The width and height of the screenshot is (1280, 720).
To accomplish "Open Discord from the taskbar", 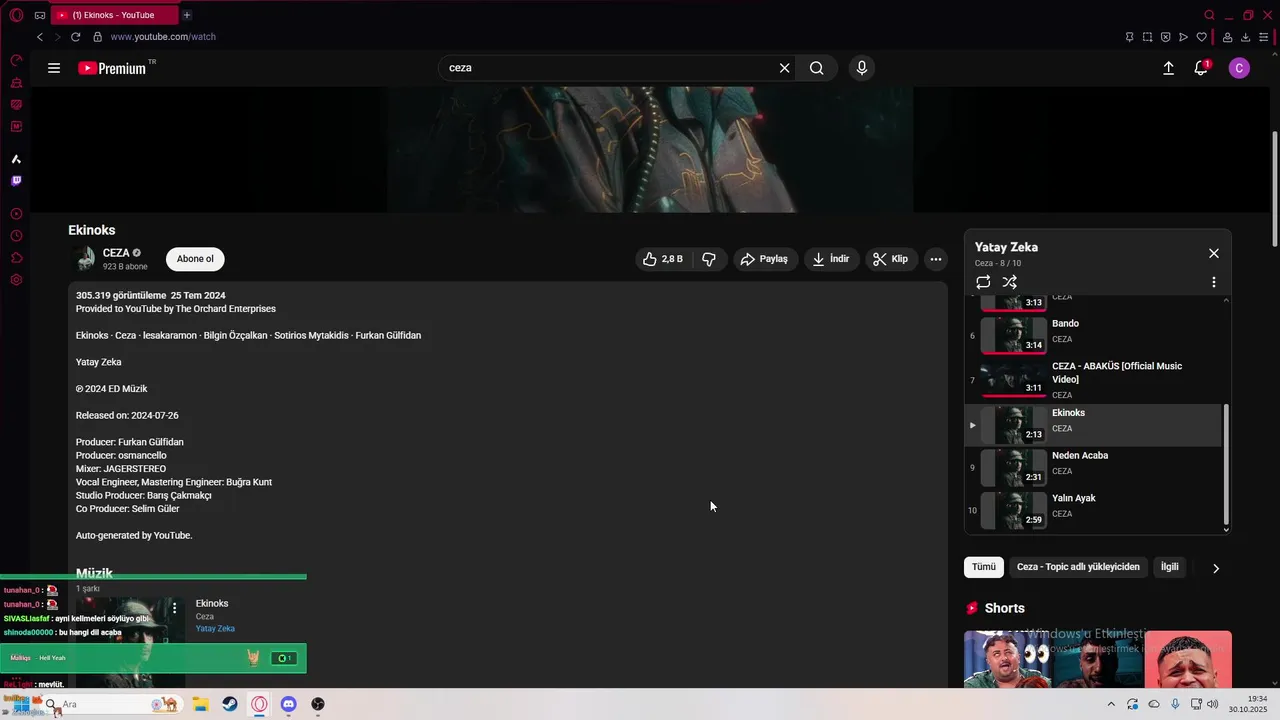I will pos(289,704).
